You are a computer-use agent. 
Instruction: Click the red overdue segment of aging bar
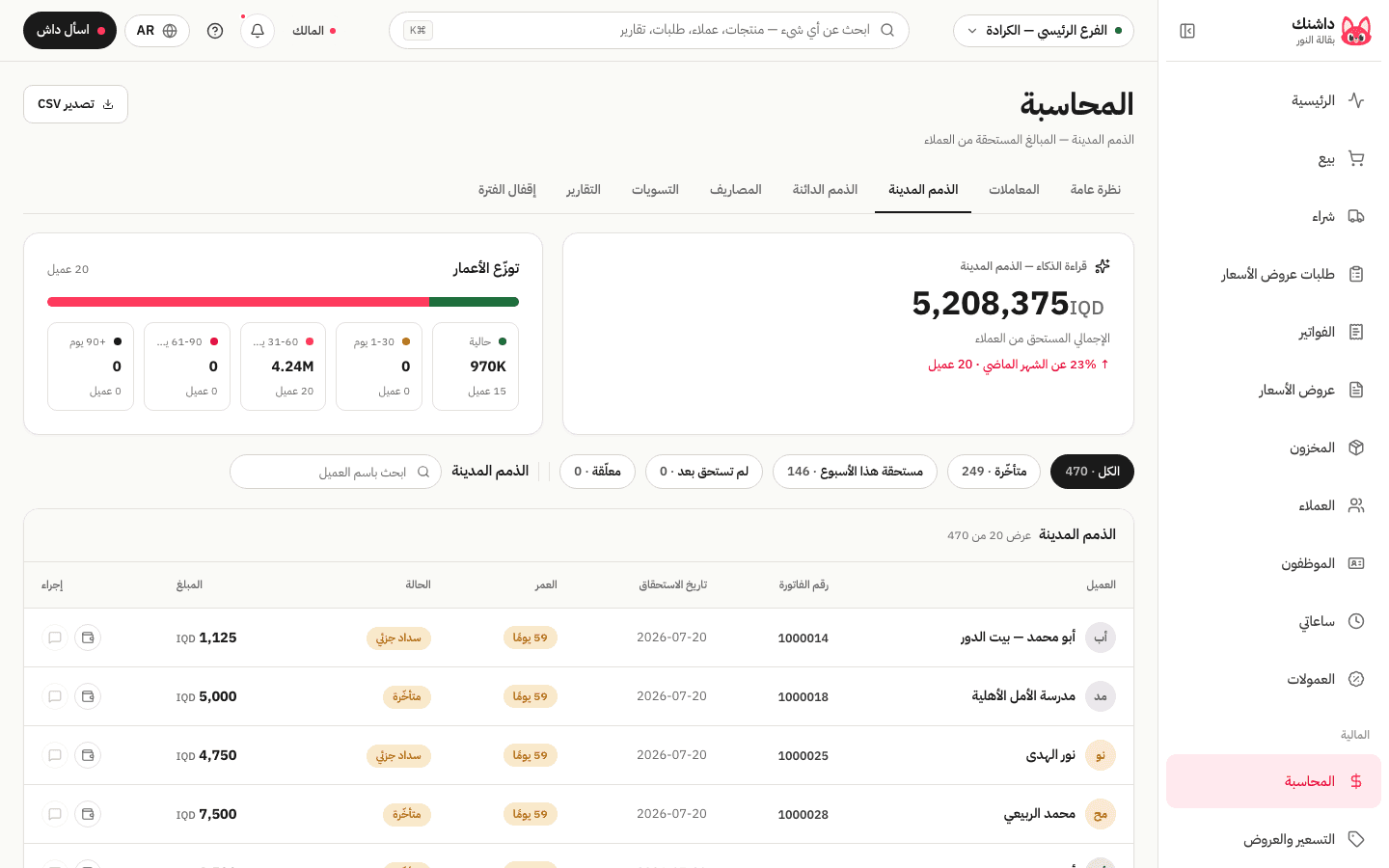pyautogui.click(x=238, y=302)
